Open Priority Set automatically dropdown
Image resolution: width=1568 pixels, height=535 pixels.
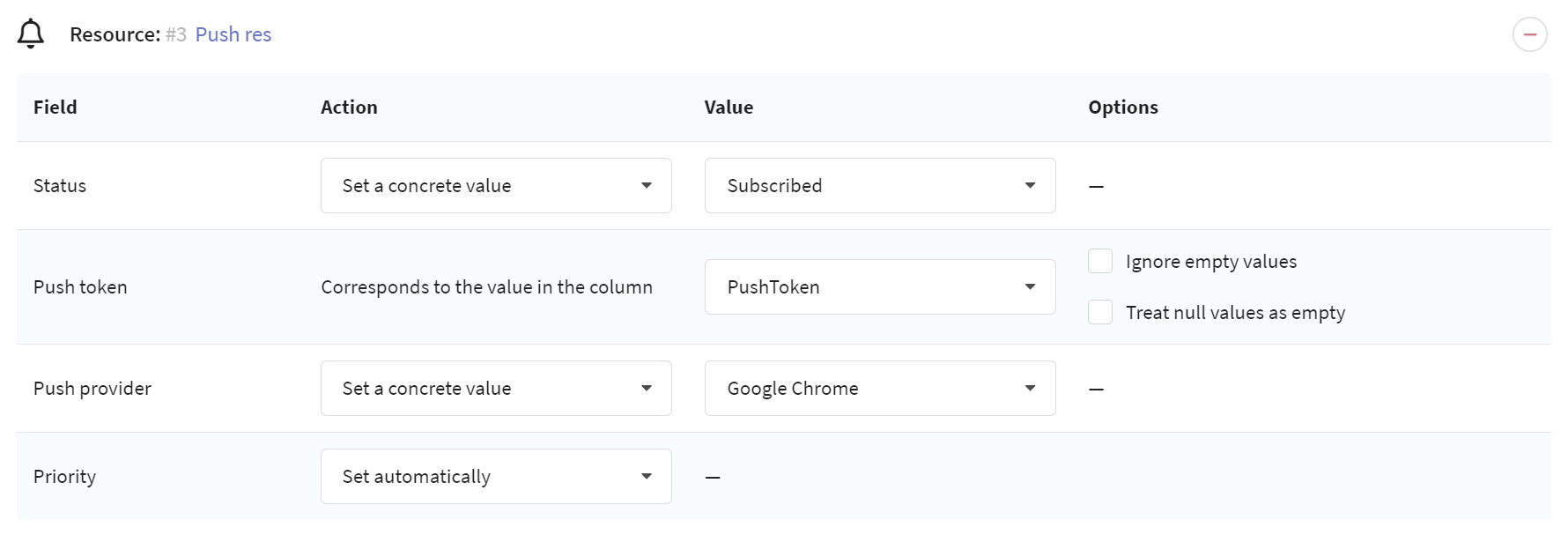coord(496,476)
